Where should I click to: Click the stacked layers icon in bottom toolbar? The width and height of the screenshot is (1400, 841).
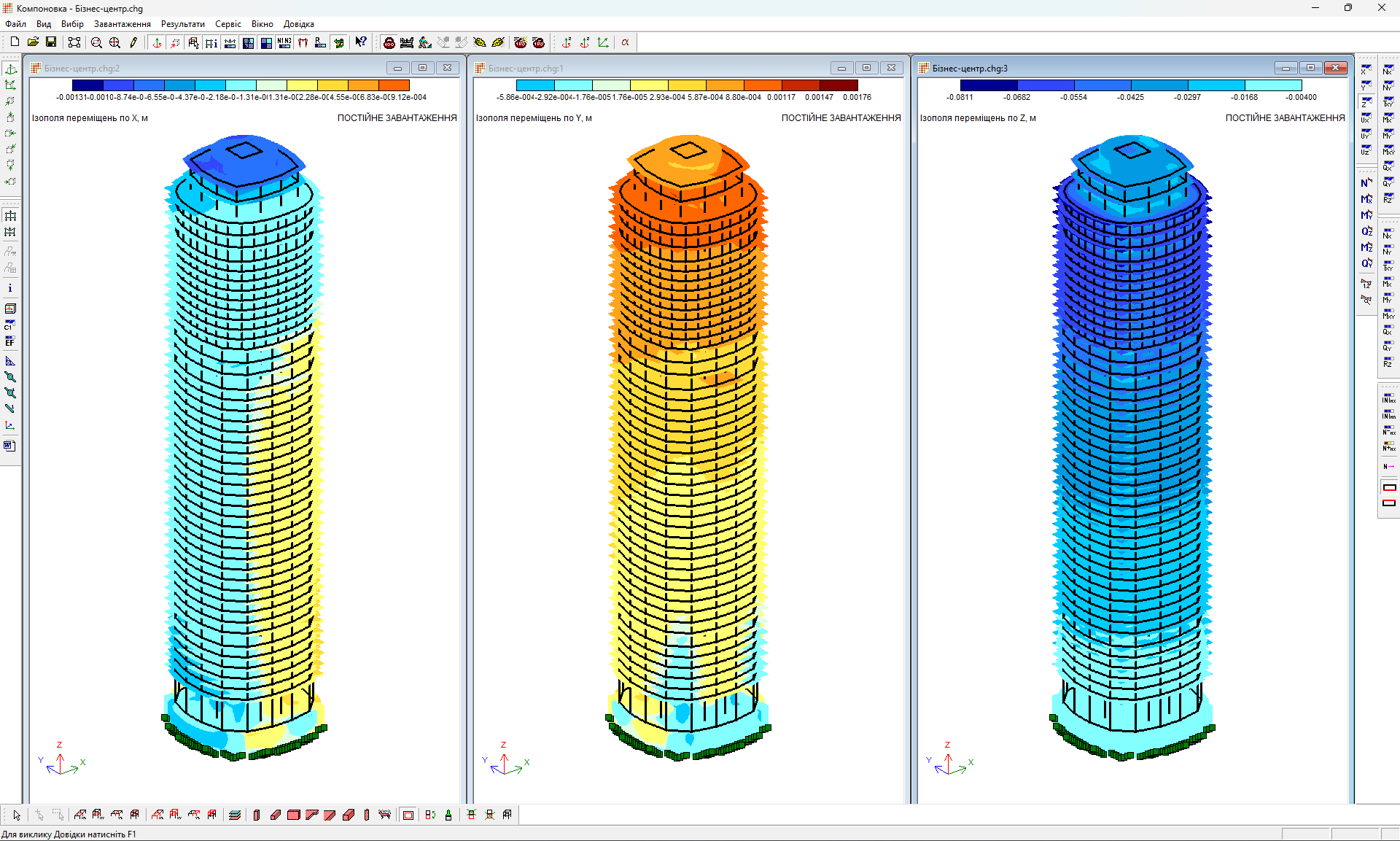234,815
